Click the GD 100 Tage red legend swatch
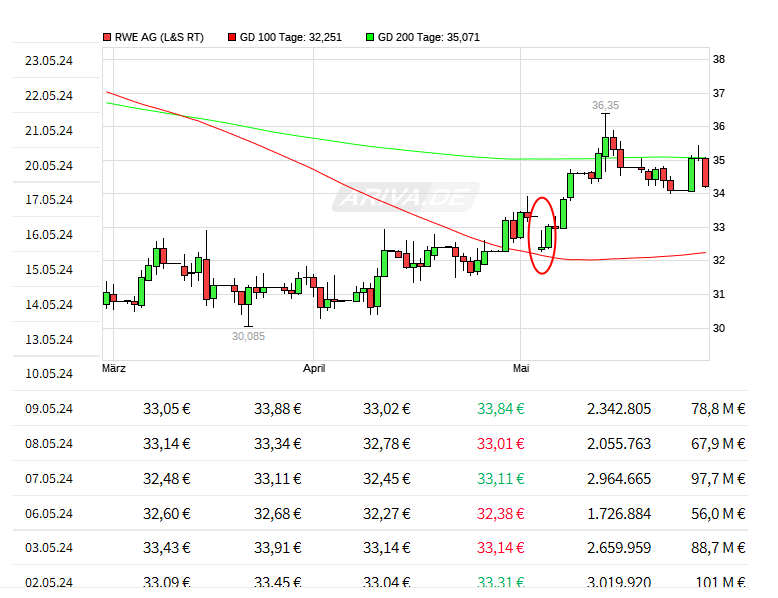This screenshot has height=598, width=778. tap(232, 37)
